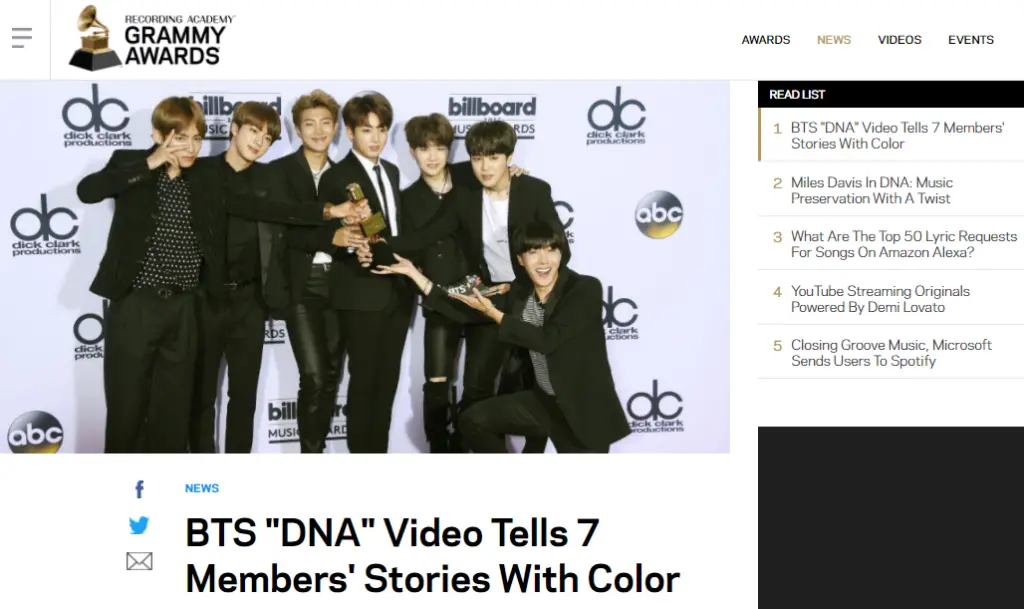Share article via email envelope icon
Screen dimensions: 1024x609
click(139, 561)
